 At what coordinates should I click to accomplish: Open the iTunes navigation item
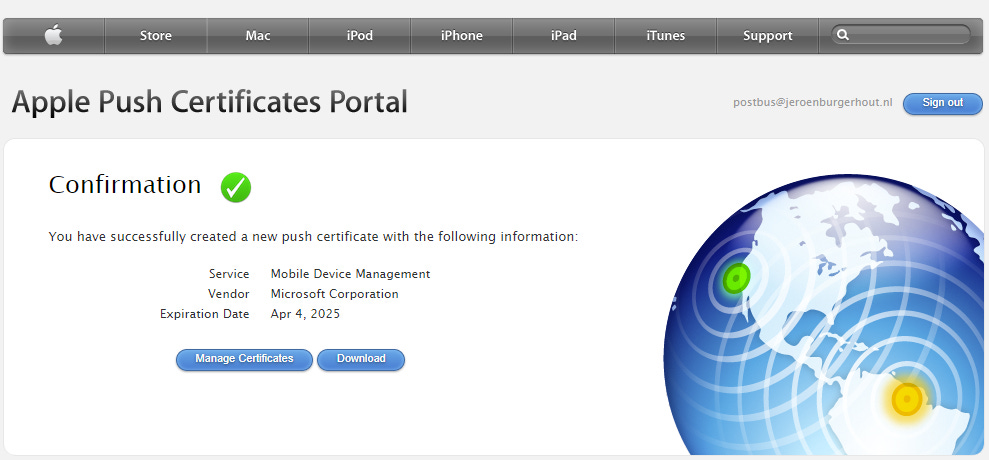click(665, 36)
